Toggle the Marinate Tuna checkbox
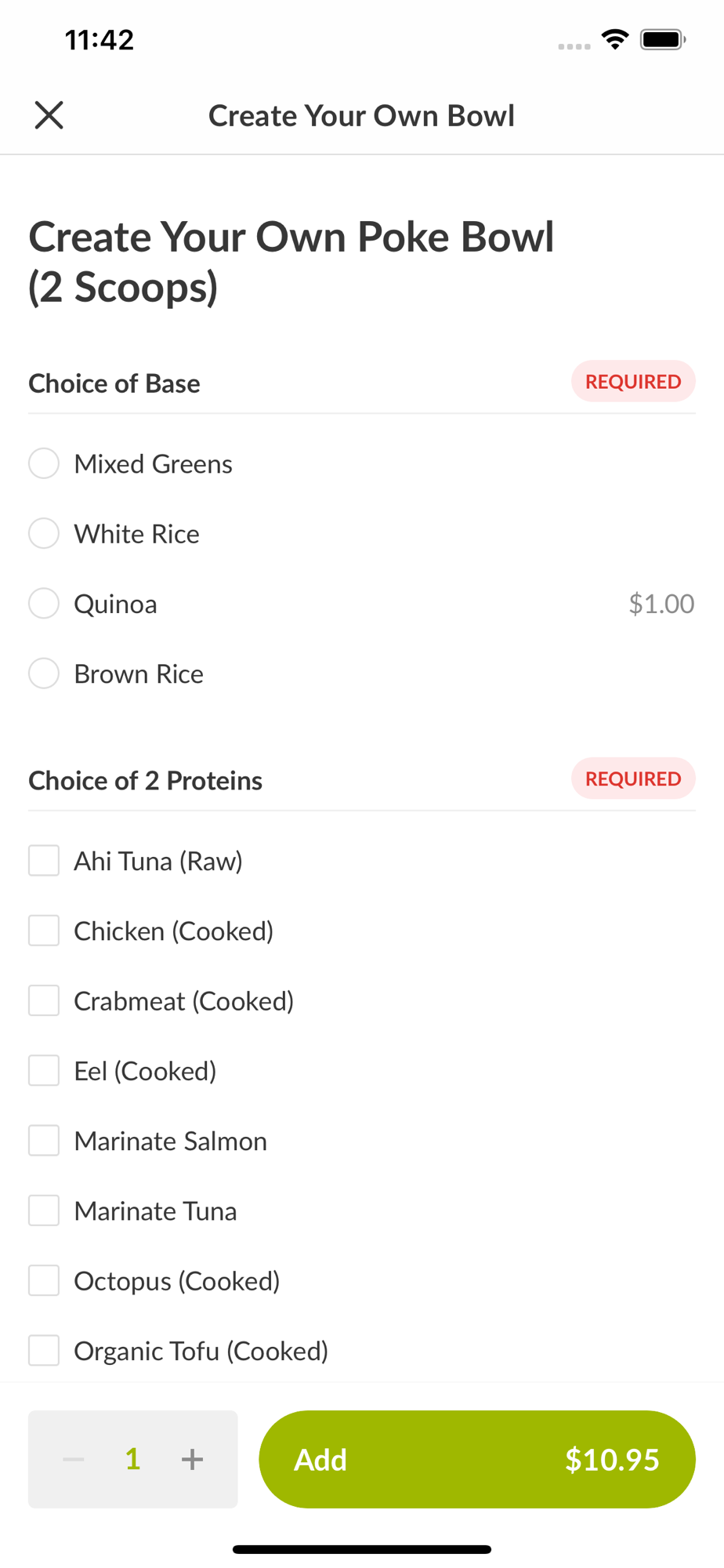The width and height of the screenshot is (724, 1568). coord(44,1210)
